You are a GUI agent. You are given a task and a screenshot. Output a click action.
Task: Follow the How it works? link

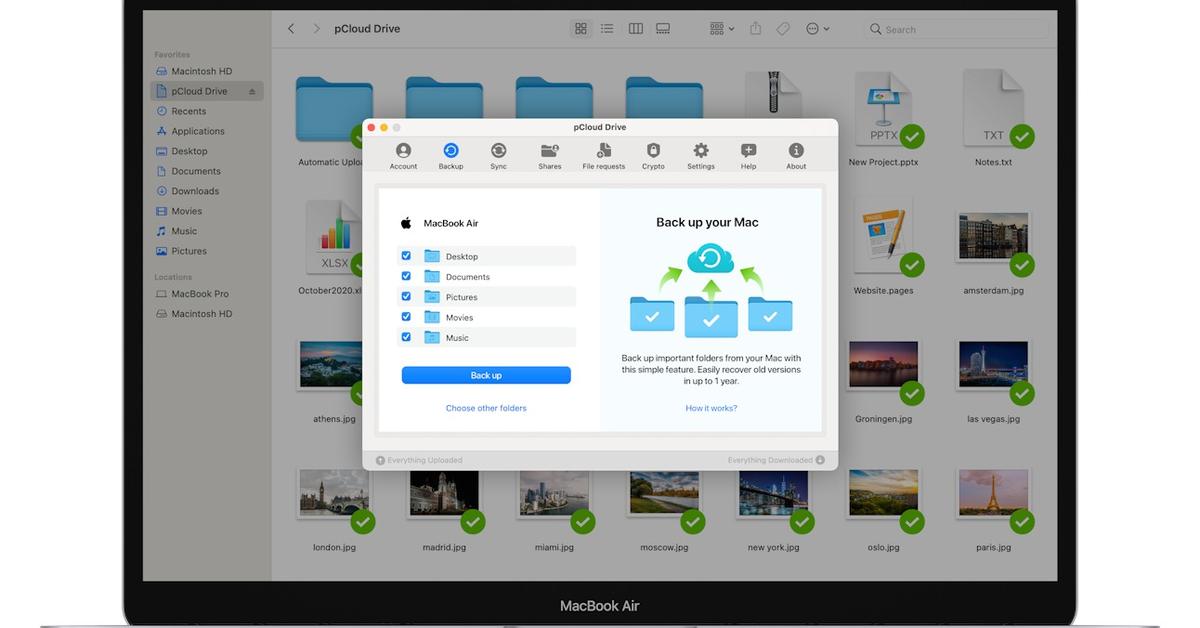tap(711, 408)
